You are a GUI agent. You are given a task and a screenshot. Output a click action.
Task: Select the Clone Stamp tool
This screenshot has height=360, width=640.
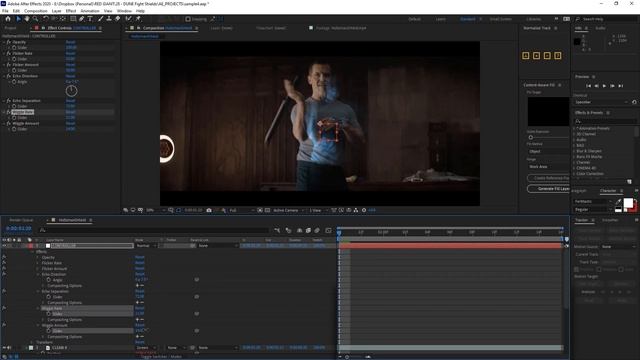coord(109,19)
